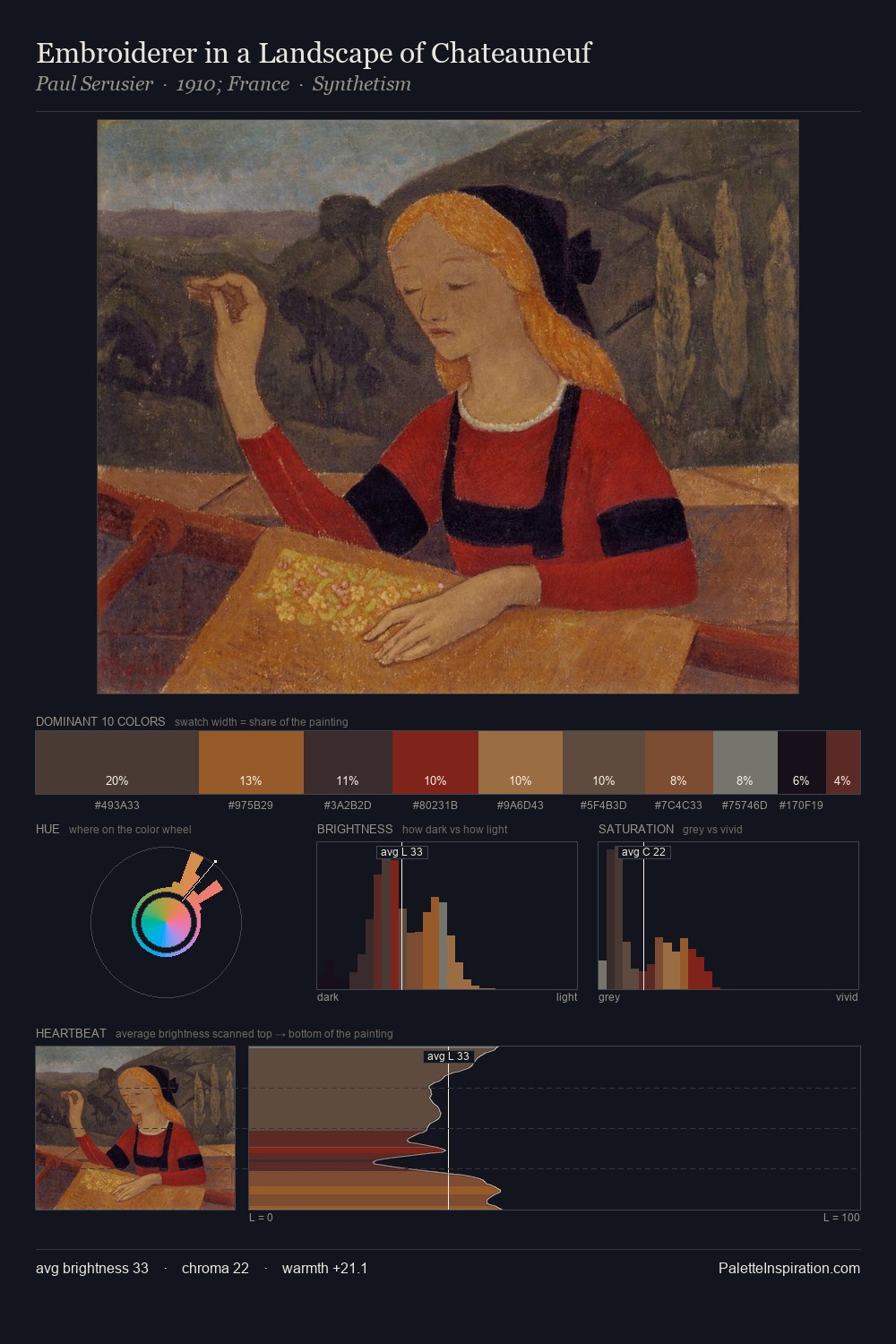The height and width of the screenshot is (1344, 896).
Task: Click the warmth +21.1 footer stat
Action: [324, 1268]
